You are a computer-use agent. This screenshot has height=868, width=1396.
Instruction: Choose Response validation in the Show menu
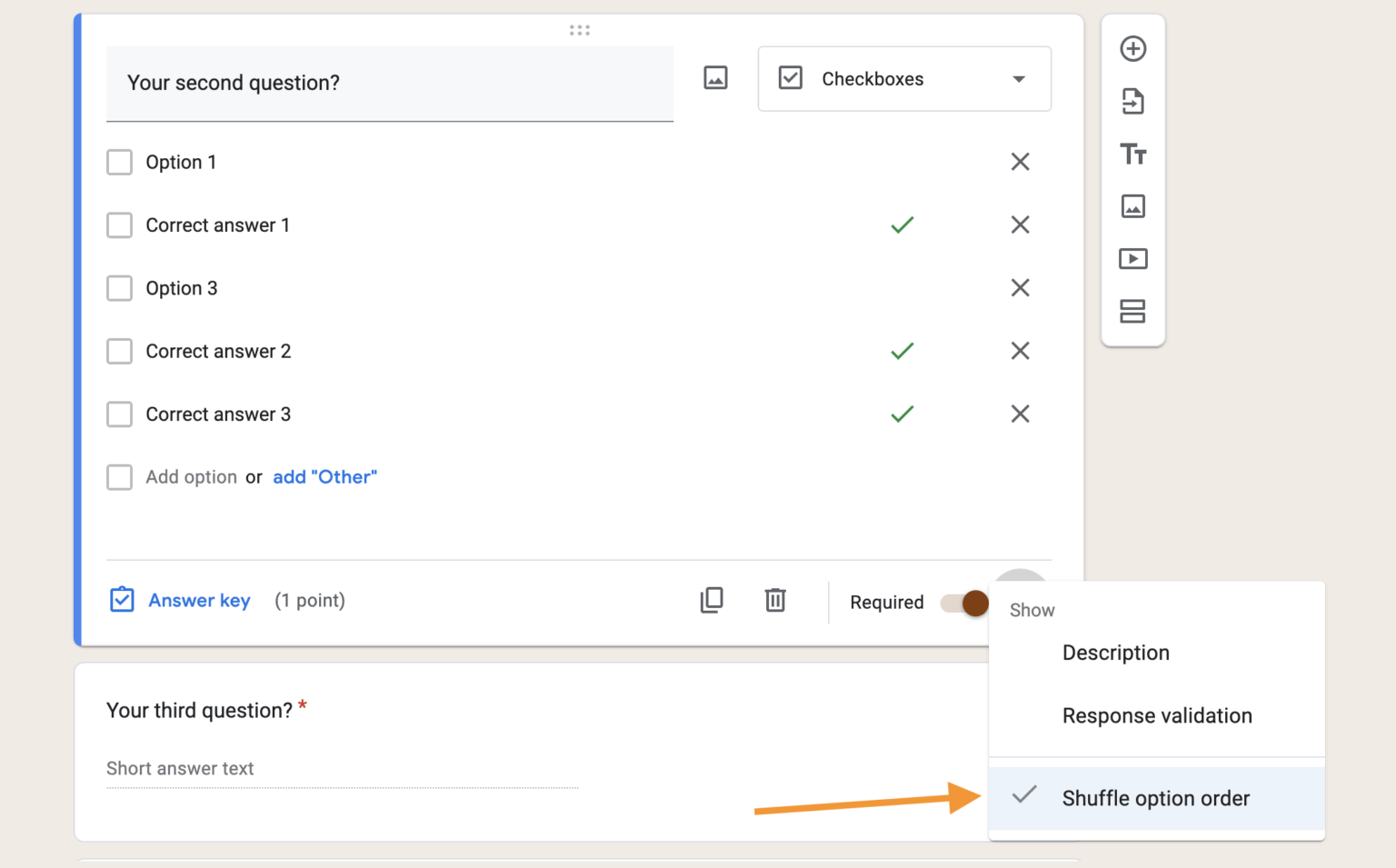(1156, 715)
